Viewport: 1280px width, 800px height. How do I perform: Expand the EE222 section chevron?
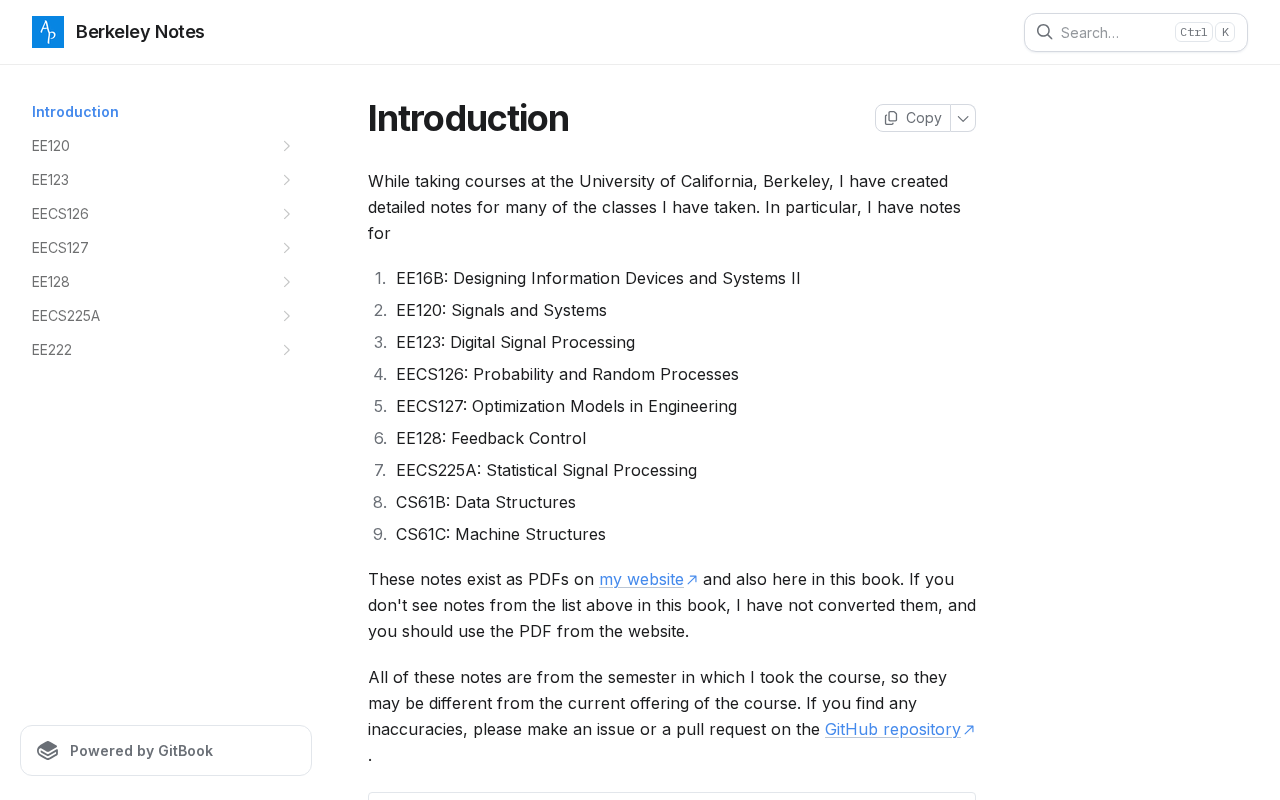(x=287, y=350)
